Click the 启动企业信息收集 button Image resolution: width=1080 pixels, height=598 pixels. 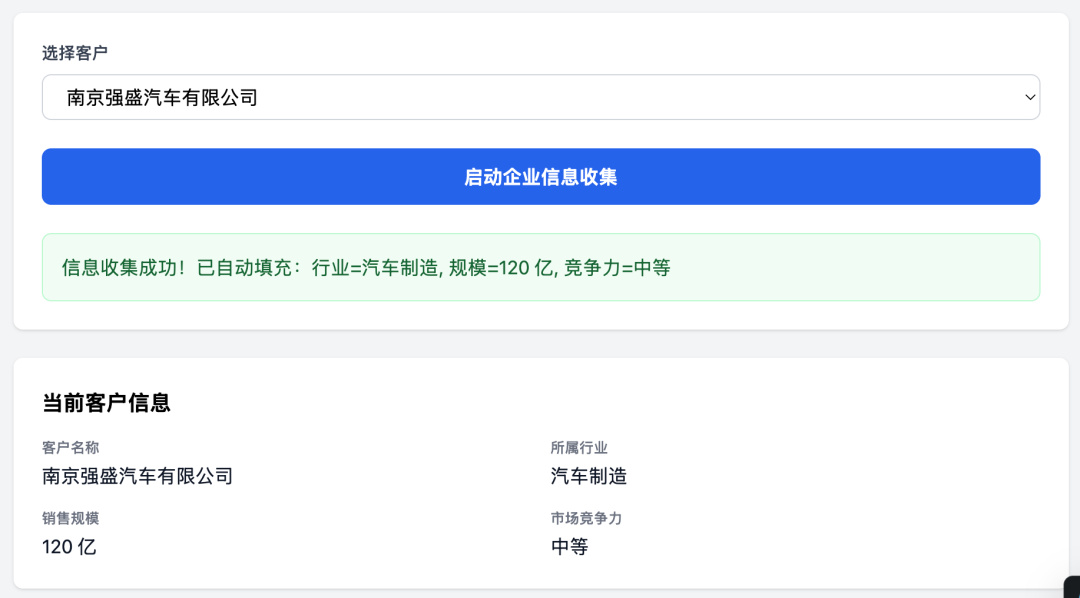pyautogui.click(x=540, y=177)
